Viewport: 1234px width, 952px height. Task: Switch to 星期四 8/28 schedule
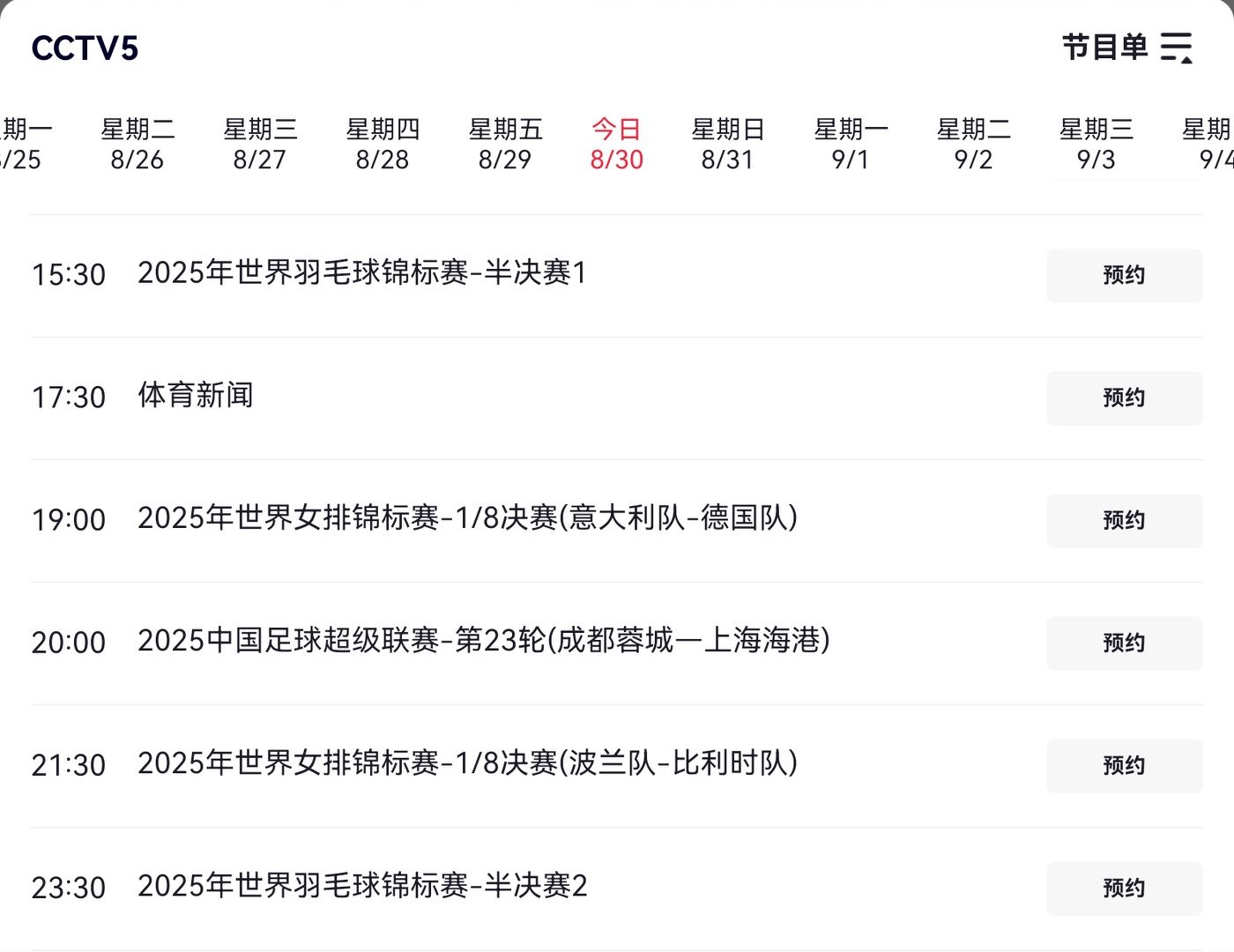pos(383,144)
